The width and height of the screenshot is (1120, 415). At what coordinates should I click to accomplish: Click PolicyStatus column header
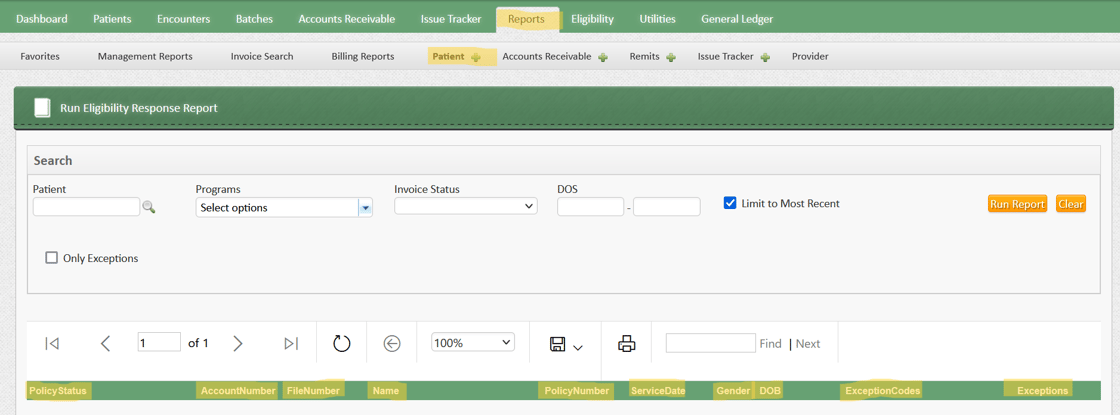pyautogui.click(x=58, y=391)
